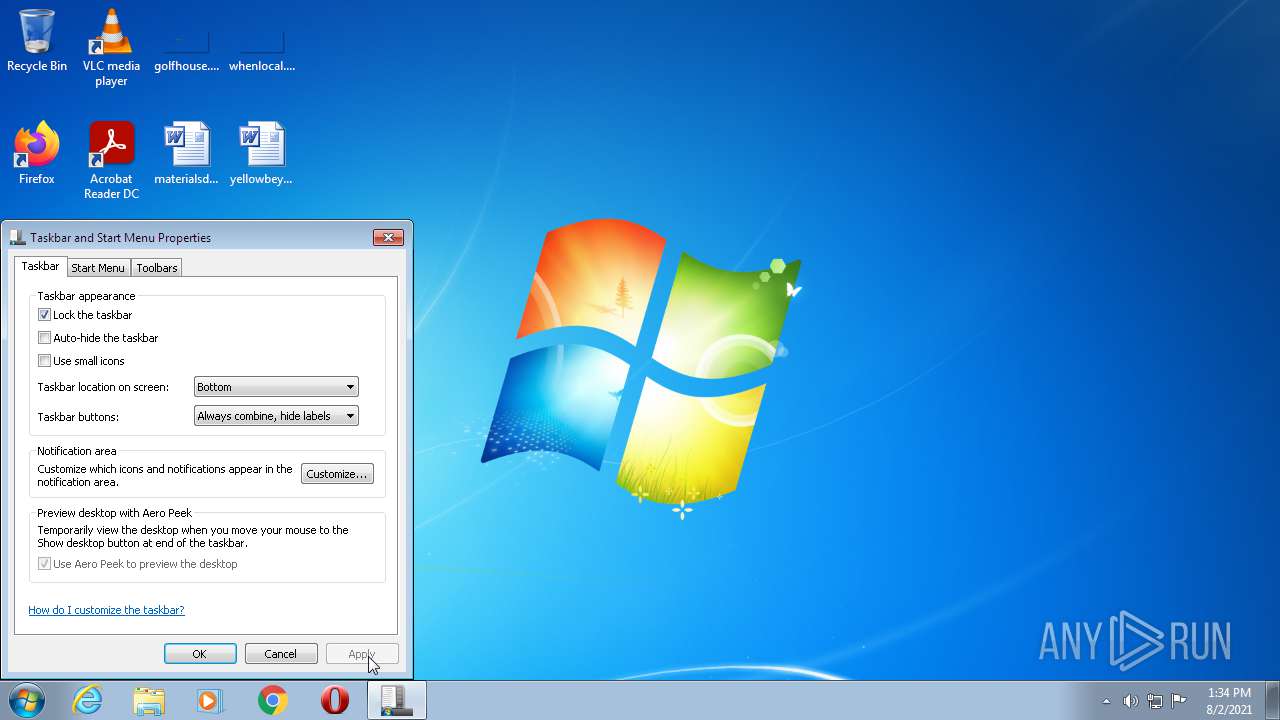
Task: Click the Customize... notification area button
Action: (x=337, y=474)
